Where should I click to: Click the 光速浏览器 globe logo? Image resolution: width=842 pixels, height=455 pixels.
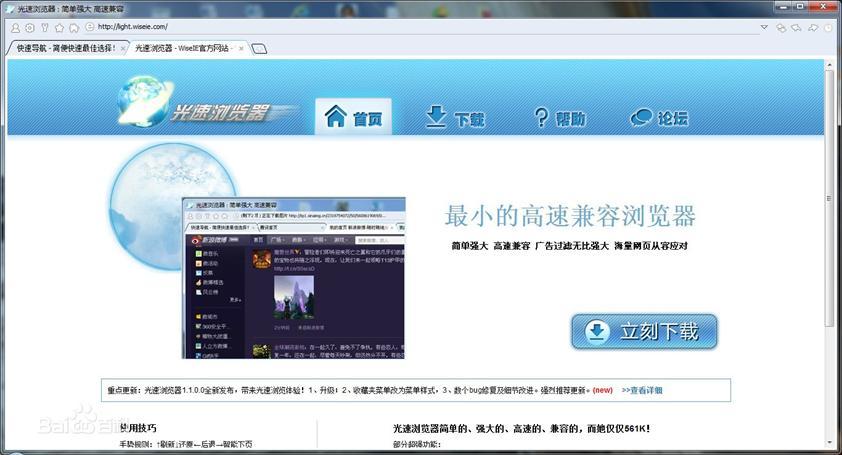point(145,101)
